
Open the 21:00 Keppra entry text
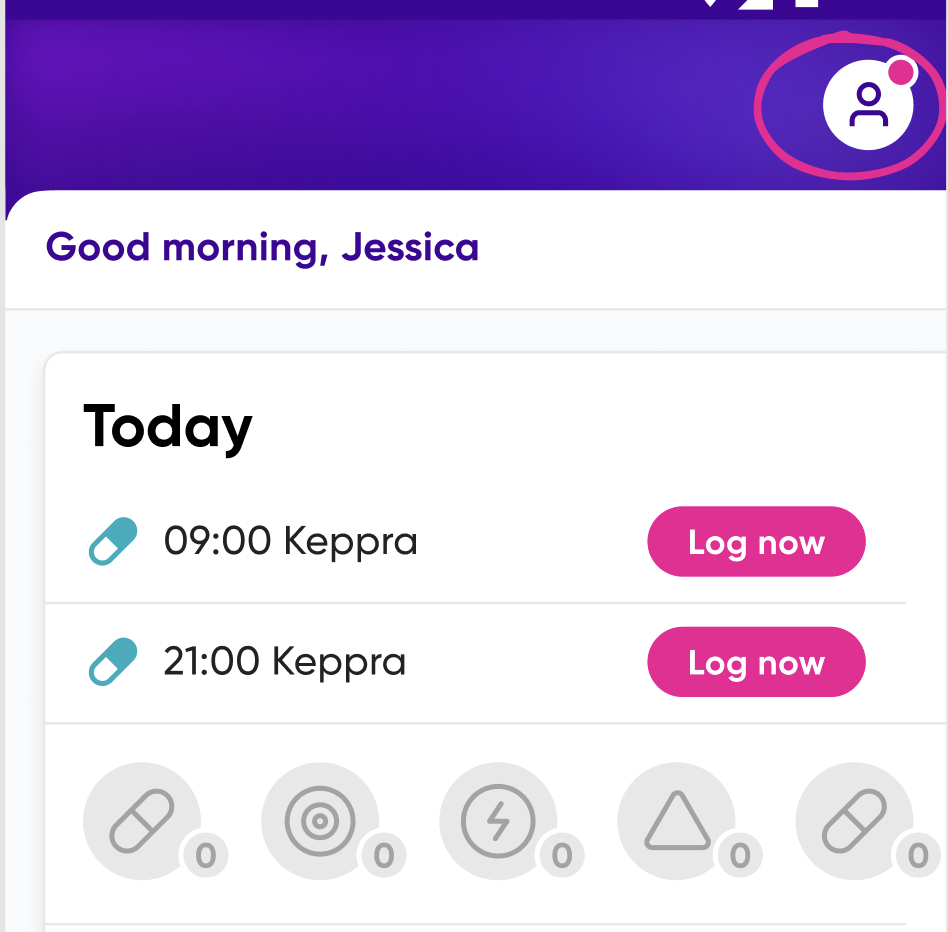(x=285, y=661)
